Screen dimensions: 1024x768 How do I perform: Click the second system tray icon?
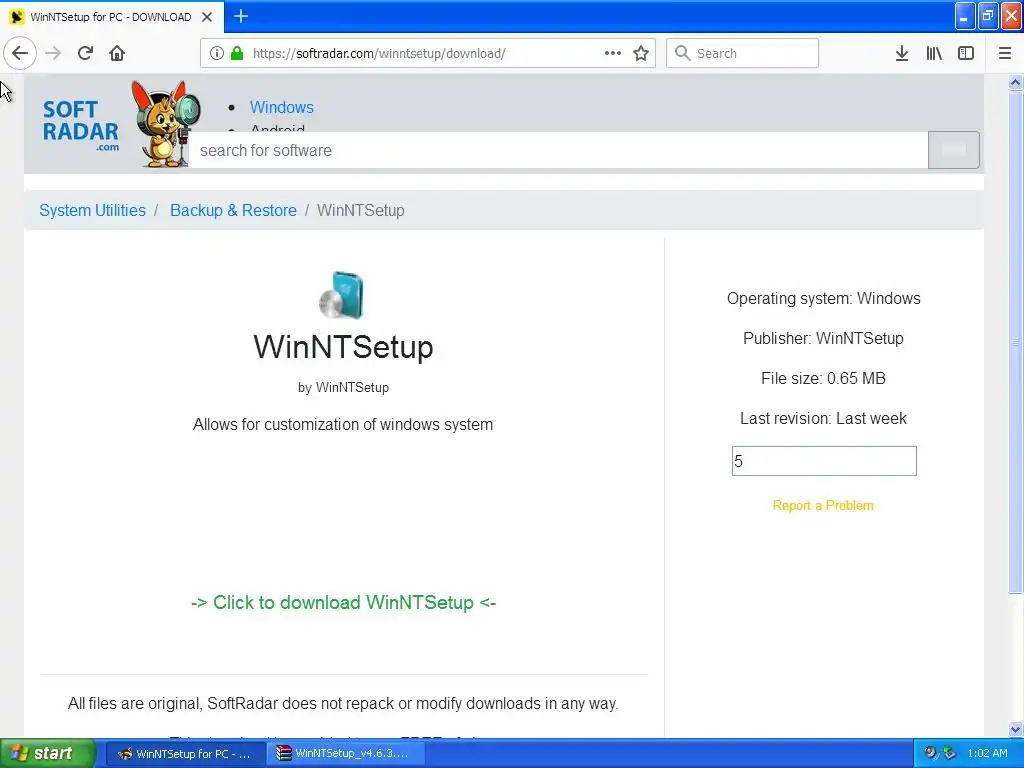tap(950, 754)
